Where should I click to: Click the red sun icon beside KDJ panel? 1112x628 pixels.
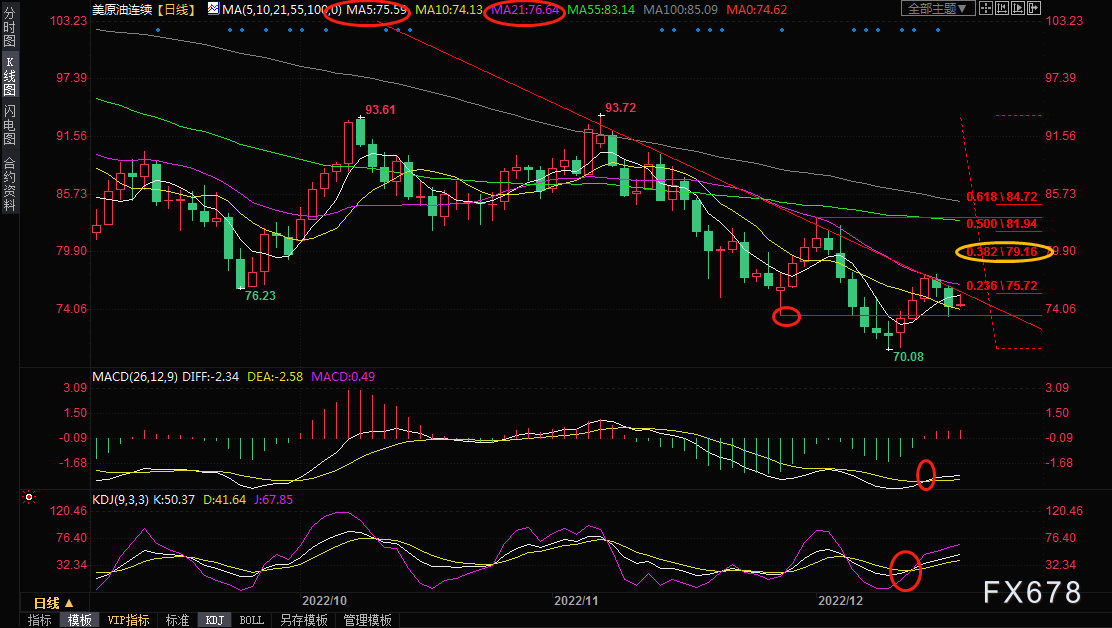28,497
